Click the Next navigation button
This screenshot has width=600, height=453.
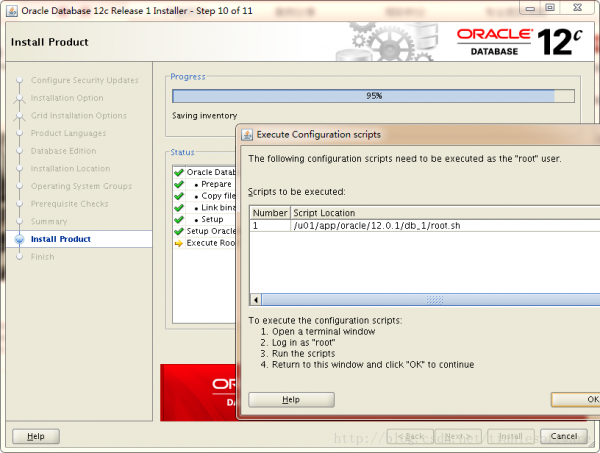pos(458,436)
